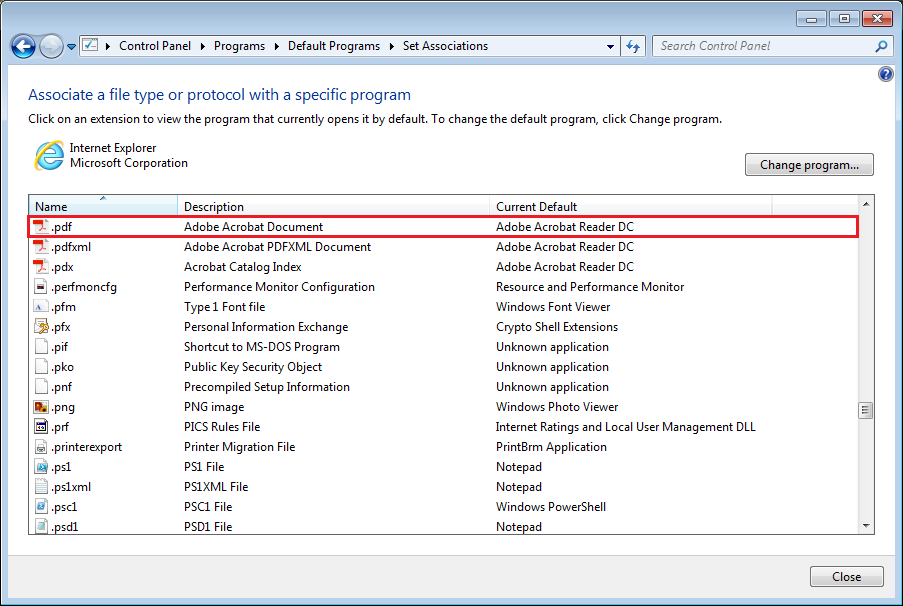903x606 pixels.
Task: Select the Type 1 Font file description
Action: pyautogui.click(x=225, y=307)
